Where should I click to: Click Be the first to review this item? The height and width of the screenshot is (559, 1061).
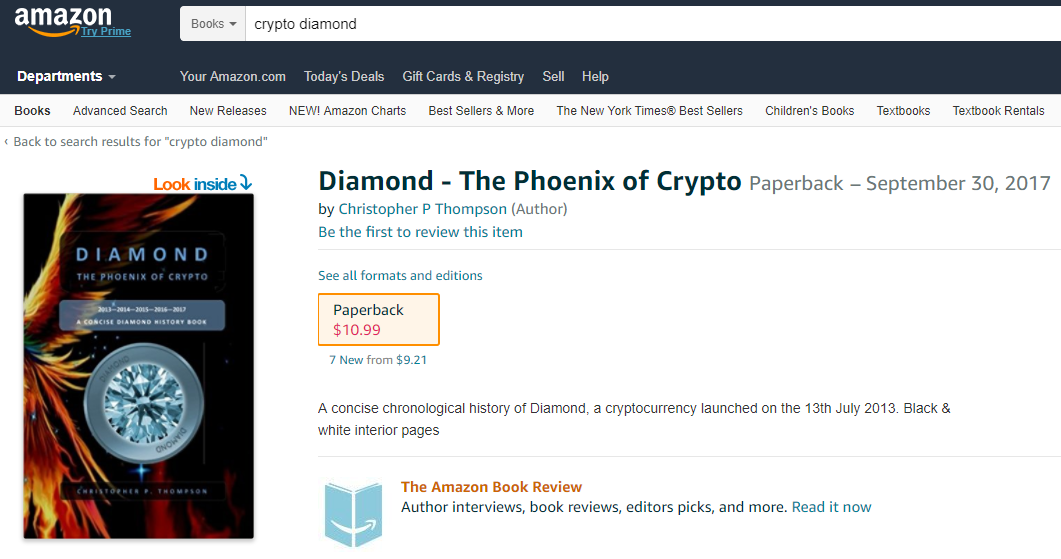[x=420, y=232]
